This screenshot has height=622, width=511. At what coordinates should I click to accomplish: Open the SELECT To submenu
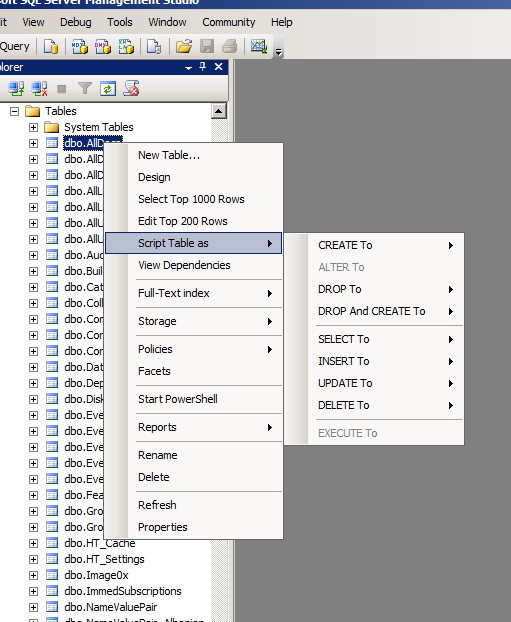[x=374, y=339]
